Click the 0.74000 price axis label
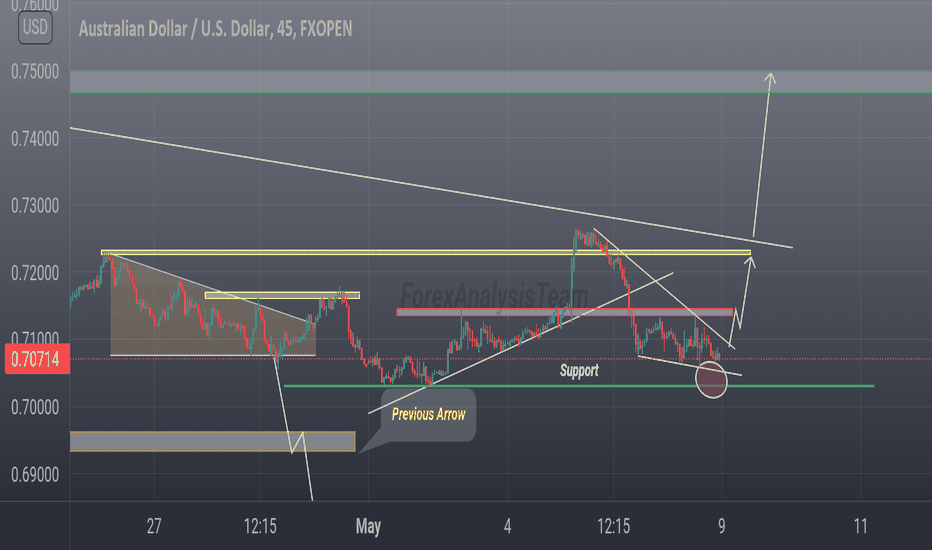Image resolution: width=932 pixels, height=550 pixels. 35,139
